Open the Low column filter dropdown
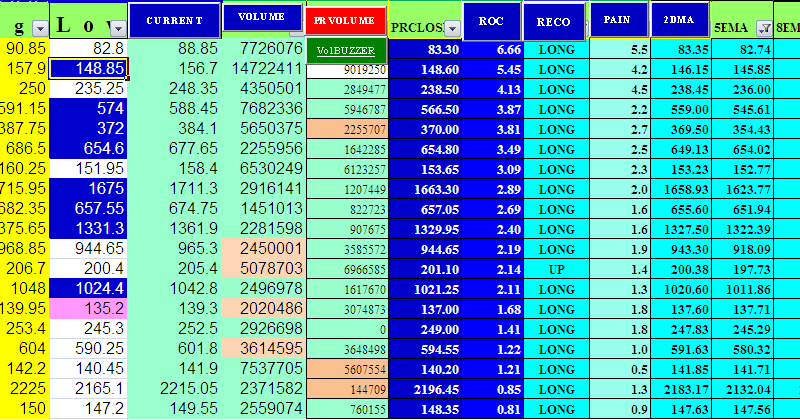Image resolution: width=800 pixels, height=420 pixels. [118, 28]
